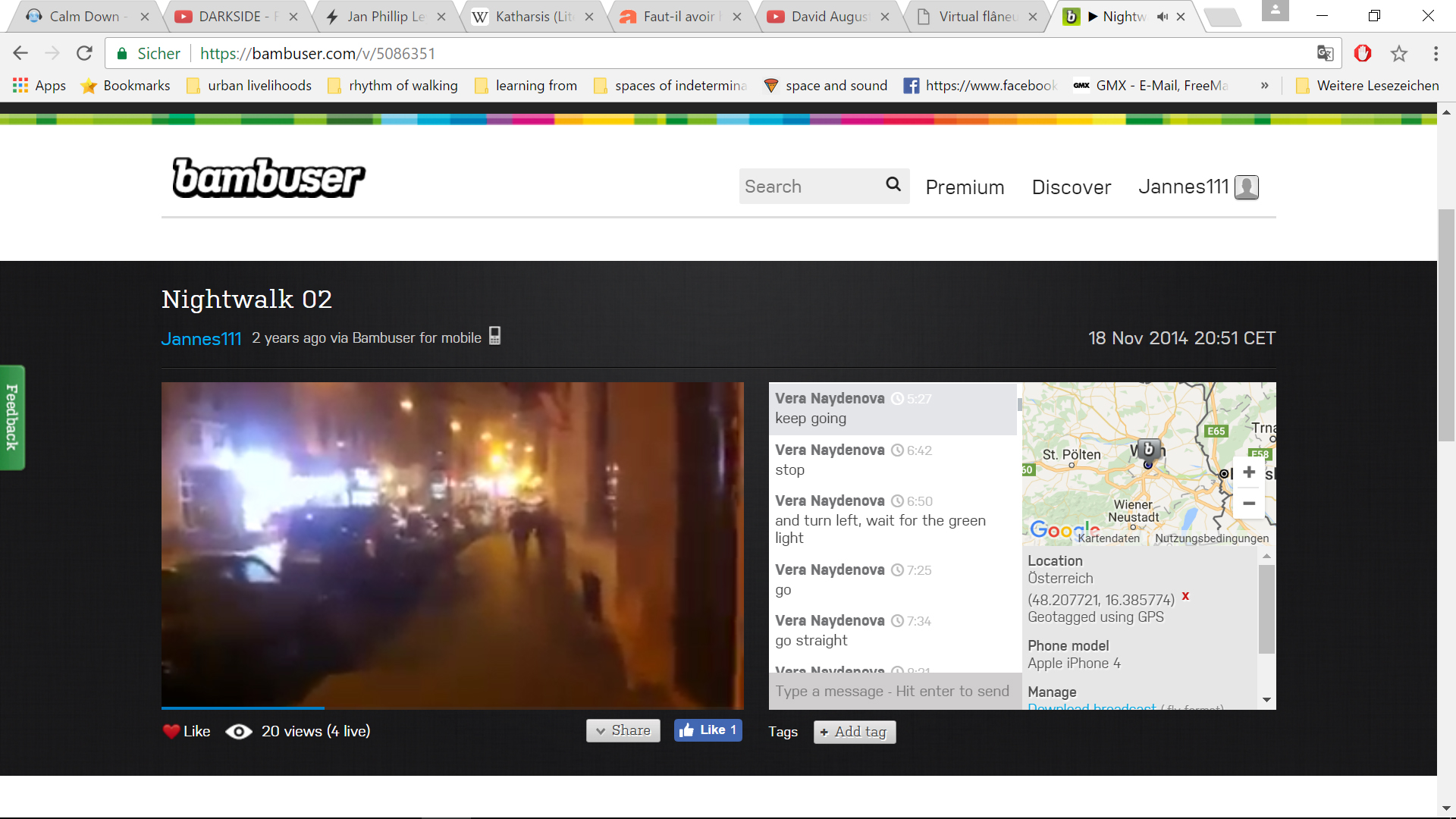This screenshot has width=1456, height=819.
Task: Open Chrome three-dot menu
Action: coord(1436,53)
